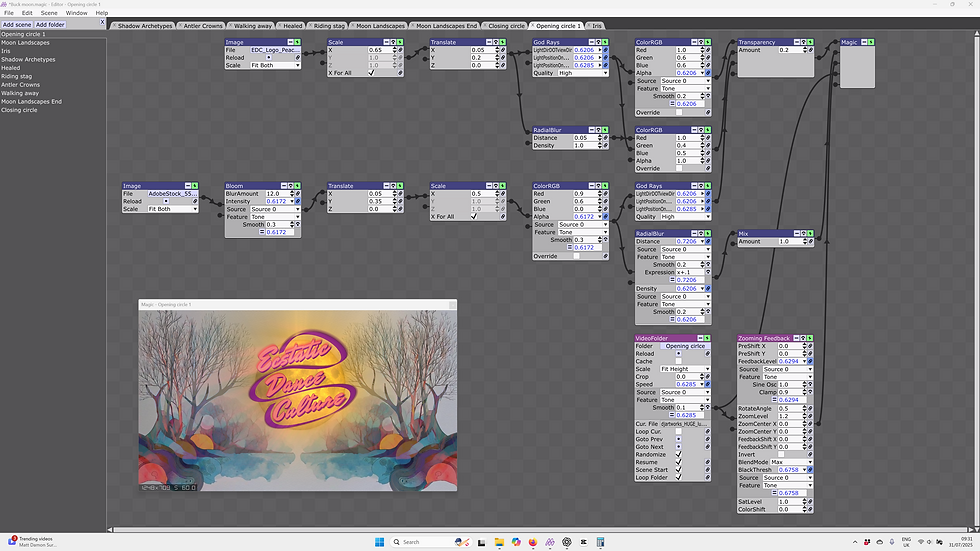Expand VideoFolder Speed modifier arrow
This screenshot has height=551, width=980.
pyautogui.click(x=701, y=384)
